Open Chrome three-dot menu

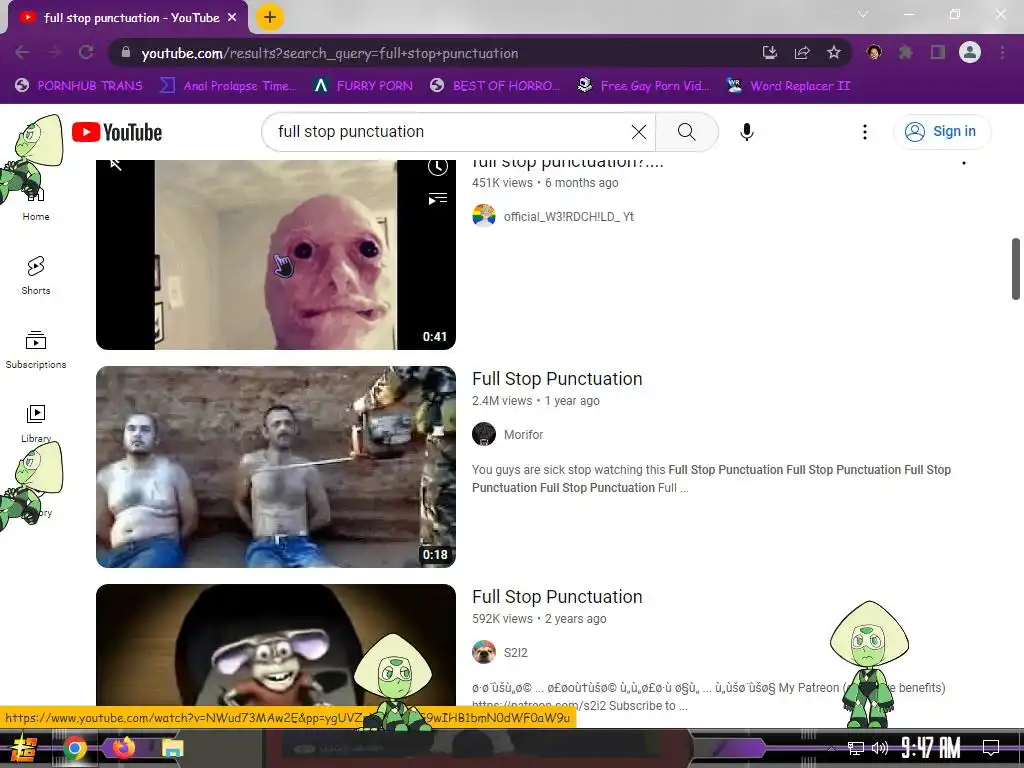coord(1002,52)
